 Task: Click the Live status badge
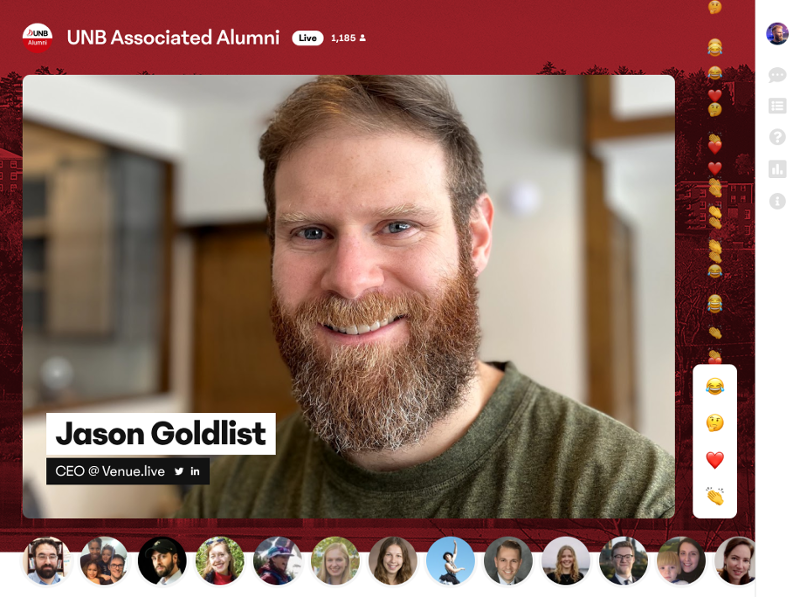pos(308,38)
